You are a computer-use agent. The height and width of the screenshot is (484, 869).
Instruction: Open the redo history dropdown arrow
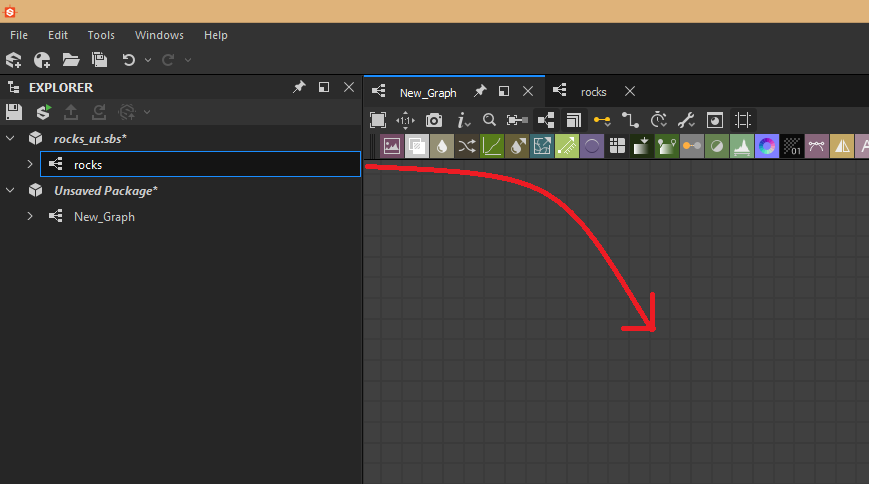coord(188,60)
